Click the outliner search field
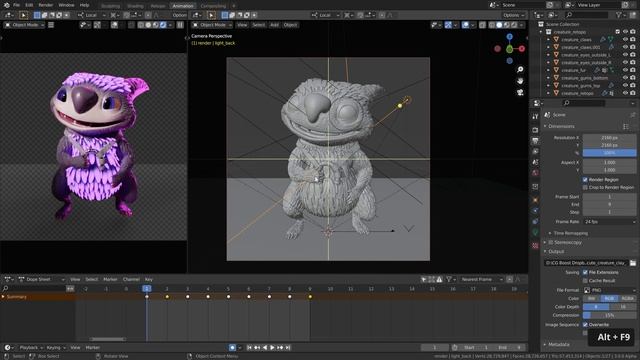 coord(588,15)
